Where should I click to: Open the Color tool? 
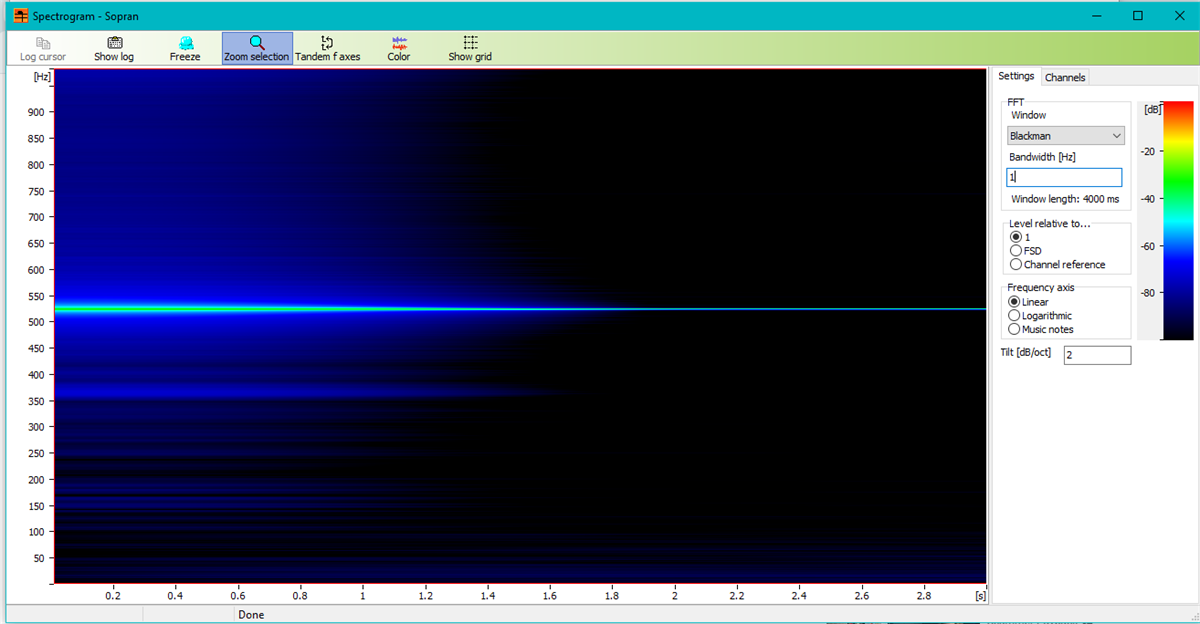399,48
